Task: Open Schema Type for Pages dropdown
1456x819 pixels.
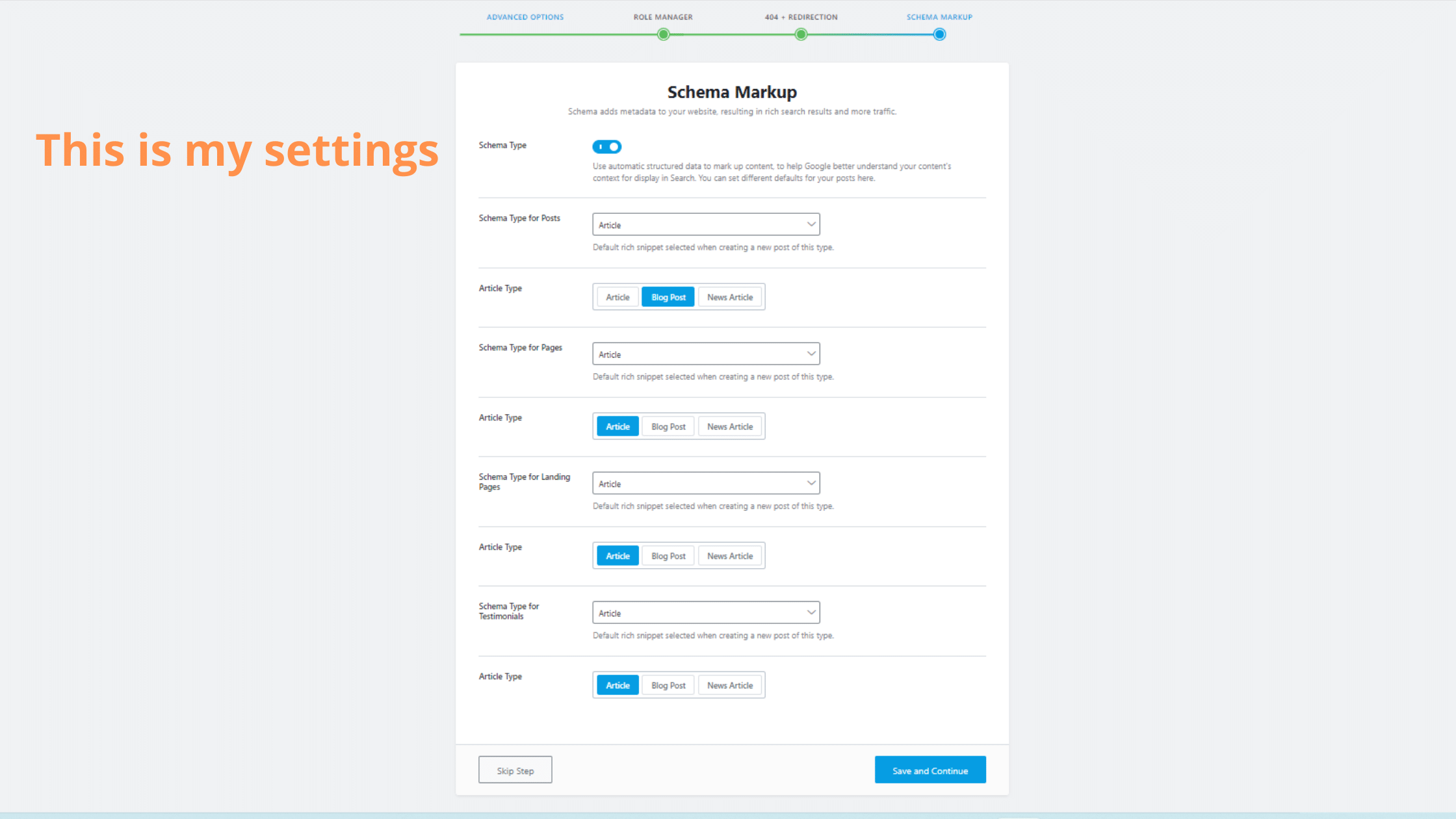Action: (x=706, y=354)
